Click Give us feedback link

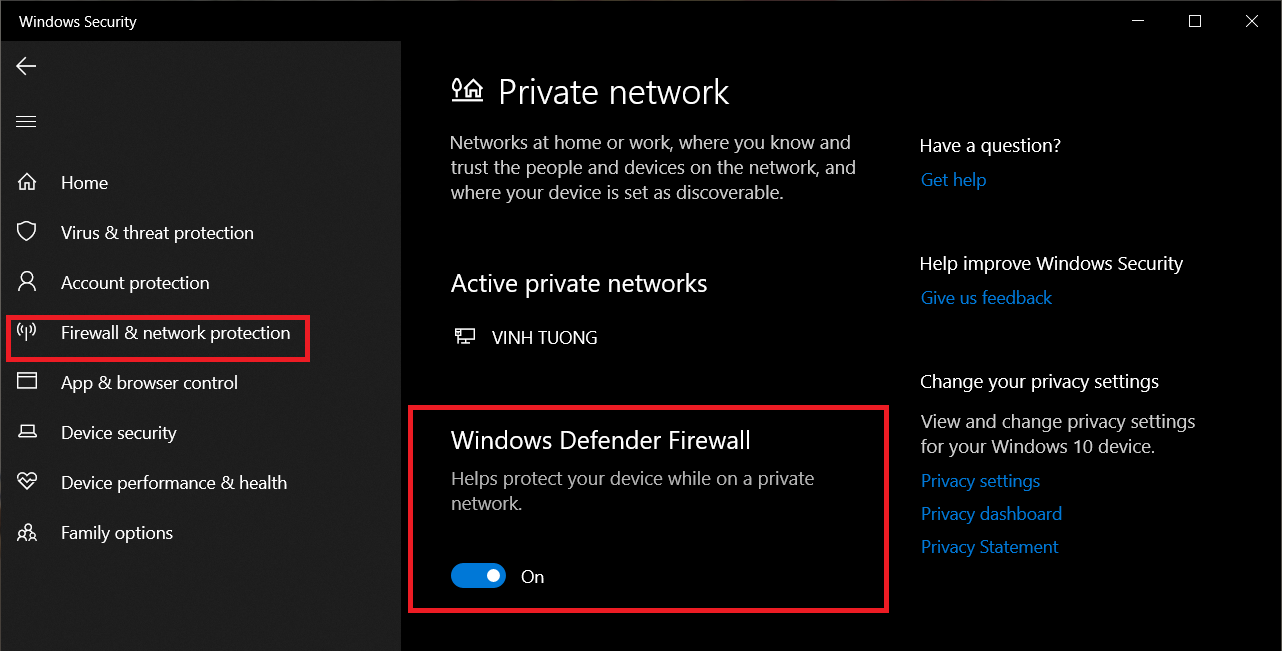coord(986,298)
